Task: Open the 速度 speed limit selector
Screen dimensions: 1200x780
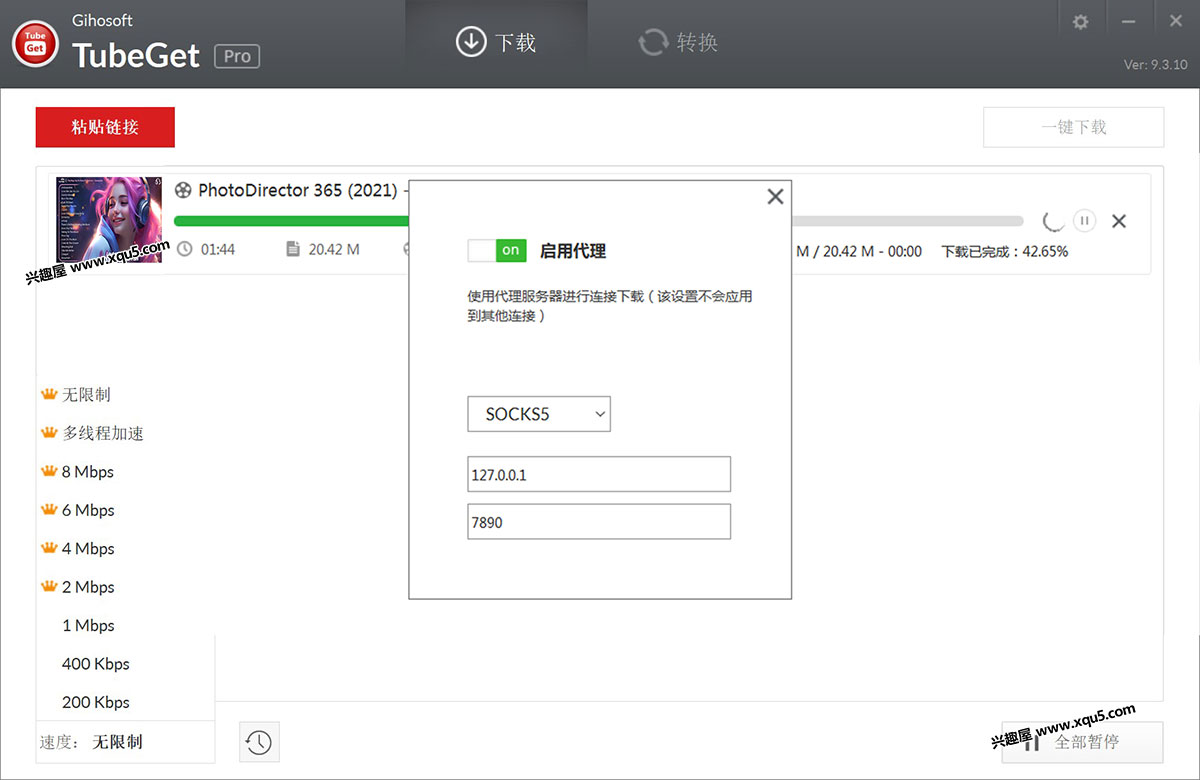Action: (x=126, y=742)
